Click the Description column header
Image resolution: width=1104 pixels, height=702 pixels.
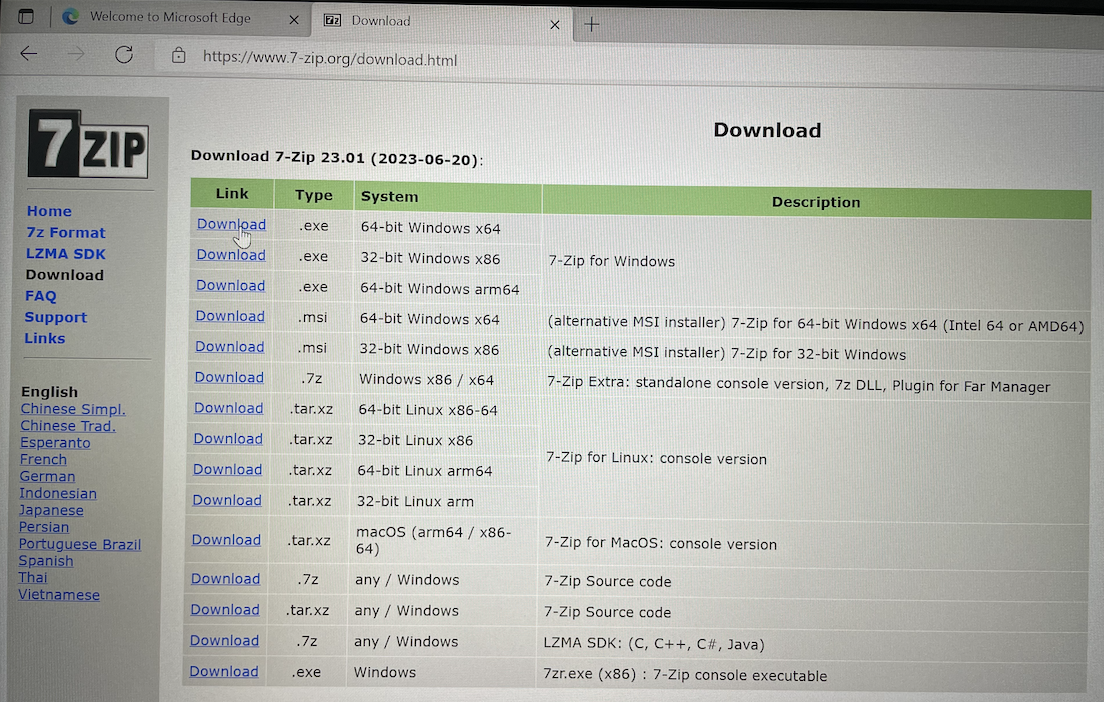(x=816, y=202)
